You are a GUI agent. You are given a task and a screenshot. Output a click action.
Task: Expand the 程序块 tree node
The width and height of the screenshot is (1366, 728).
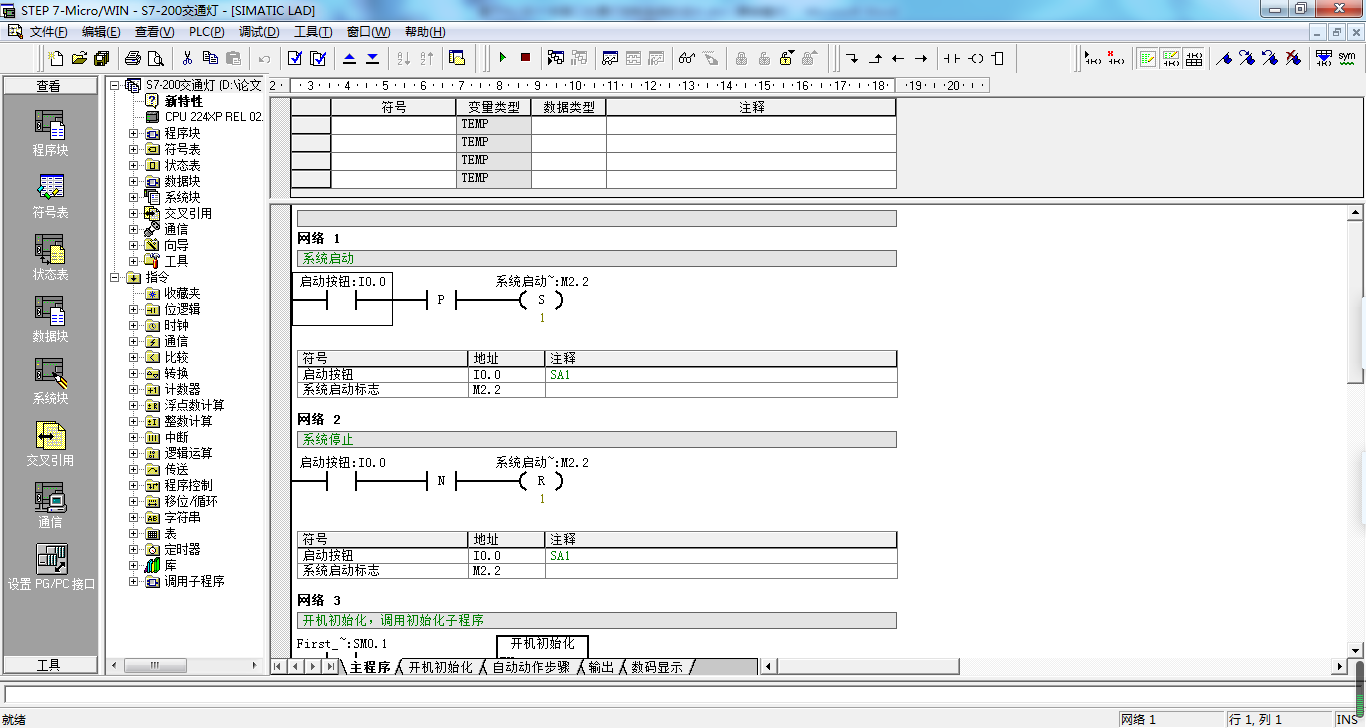click(x=134, y=133)
